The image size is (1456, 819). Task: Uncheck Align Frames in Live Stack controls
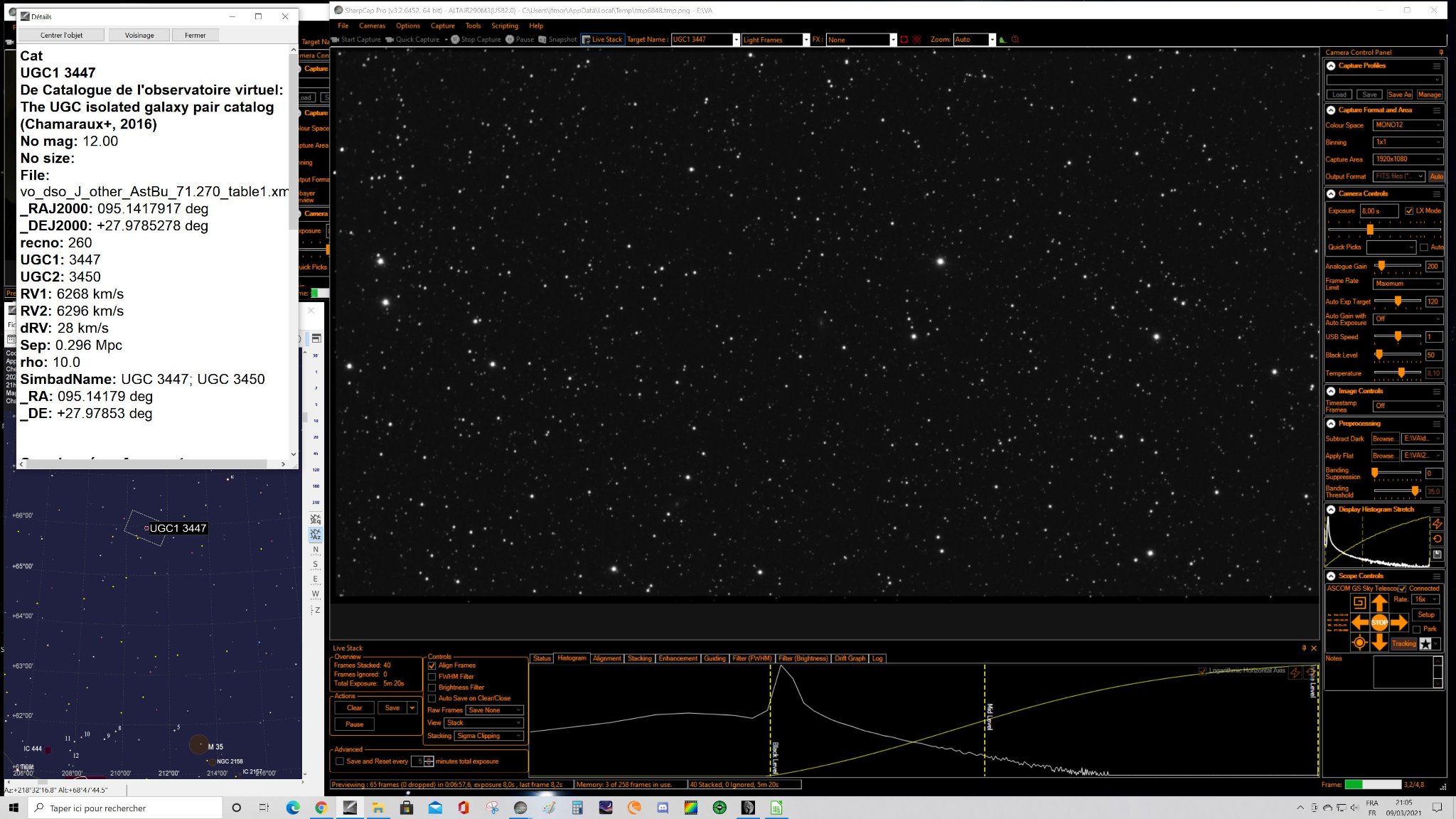(432, 666)
